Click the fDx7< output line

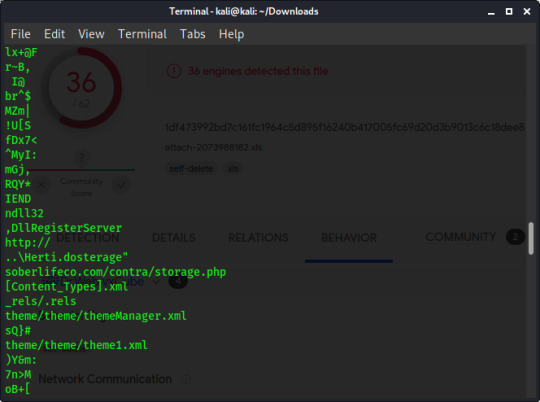(21, 140)
